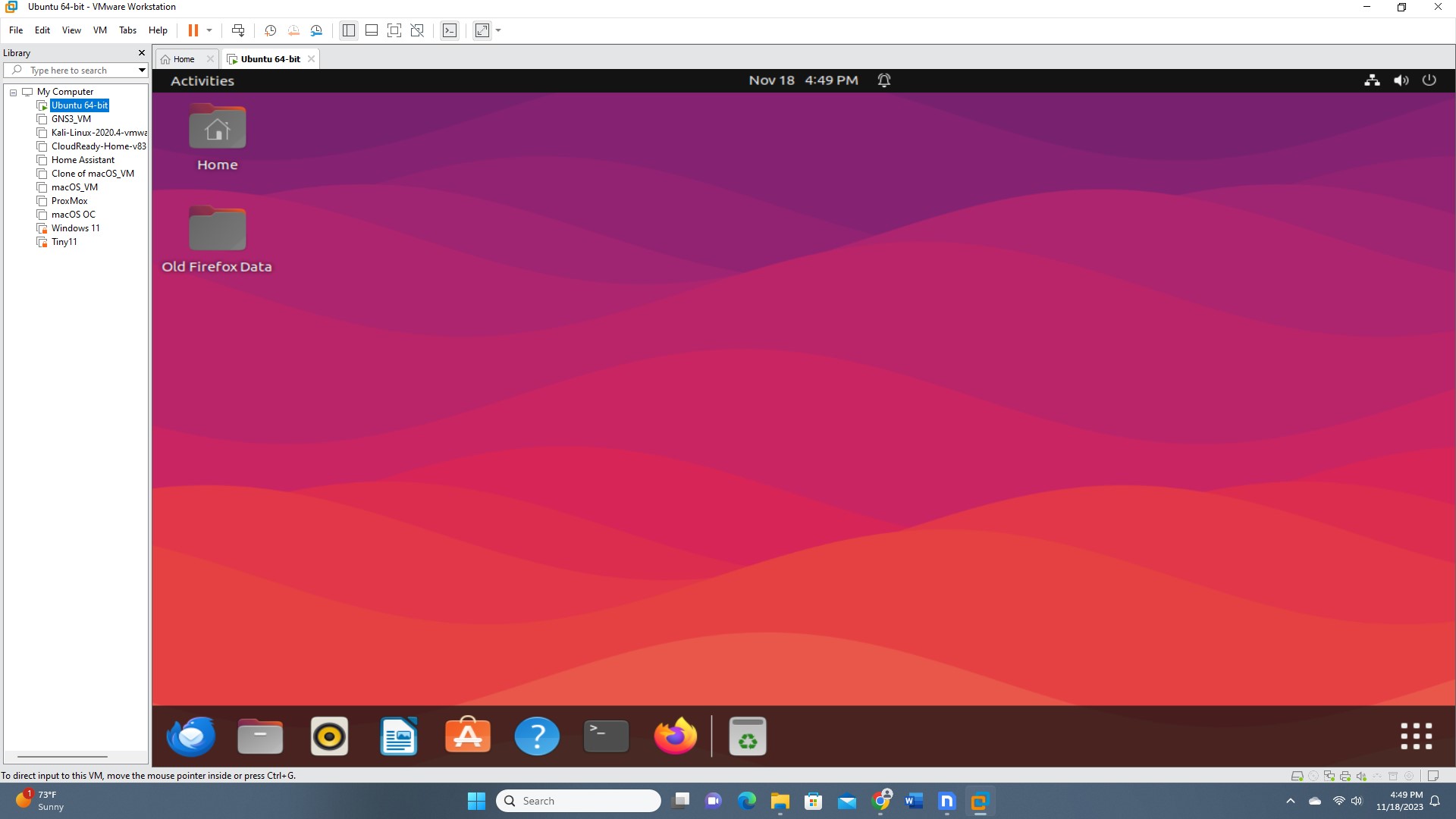The height and width of the screenshot is (819, 1456).
Task: Click Send Ctrl+Alt+Del icon
Action: click(x=238, y=30)
